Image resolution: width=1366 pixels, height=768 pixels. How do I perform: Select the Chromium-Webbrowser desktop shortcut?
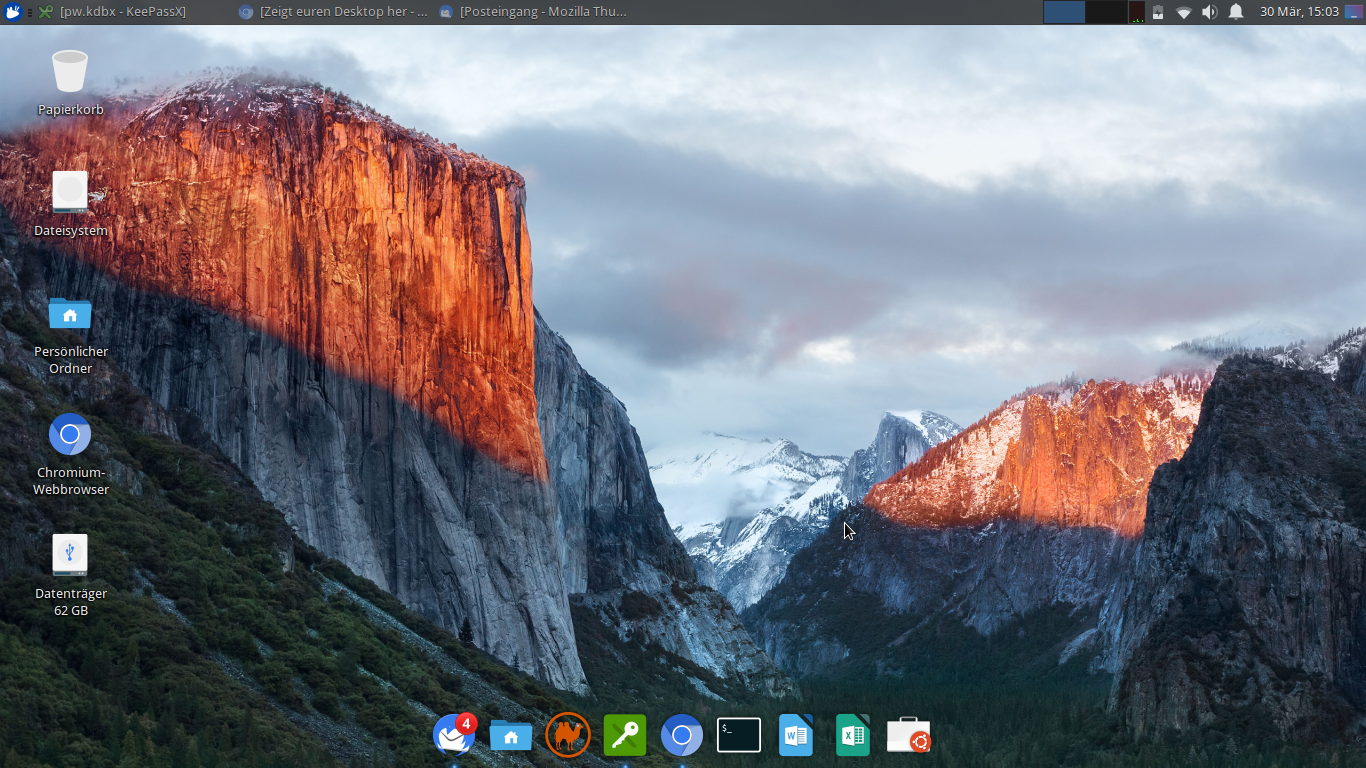tap(70, 455)
